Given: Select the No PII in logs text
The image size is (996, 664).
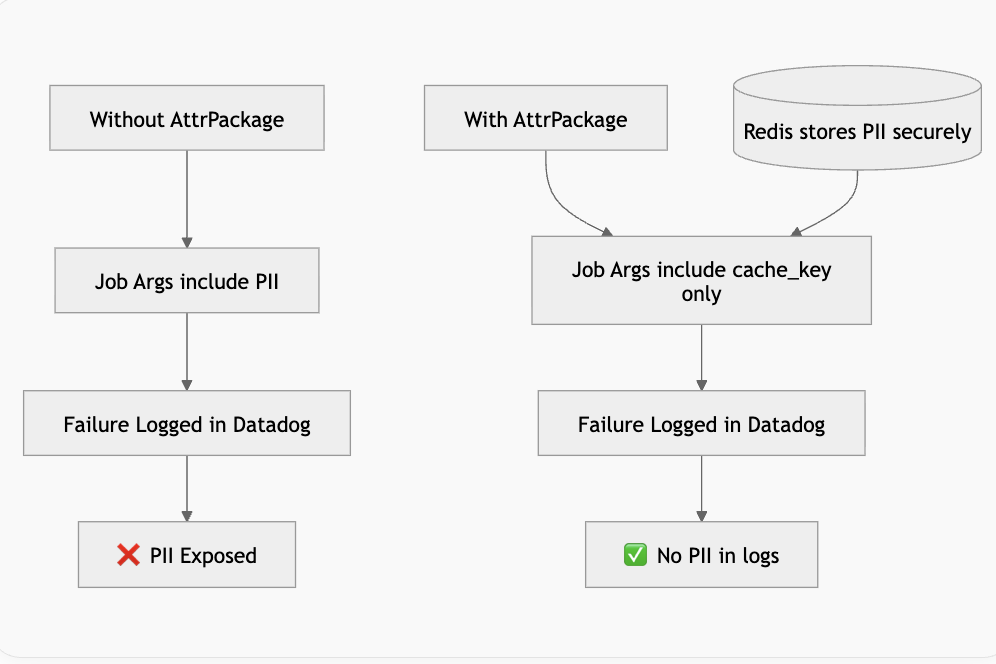Looking at the screenshot, I should [717, 555].
